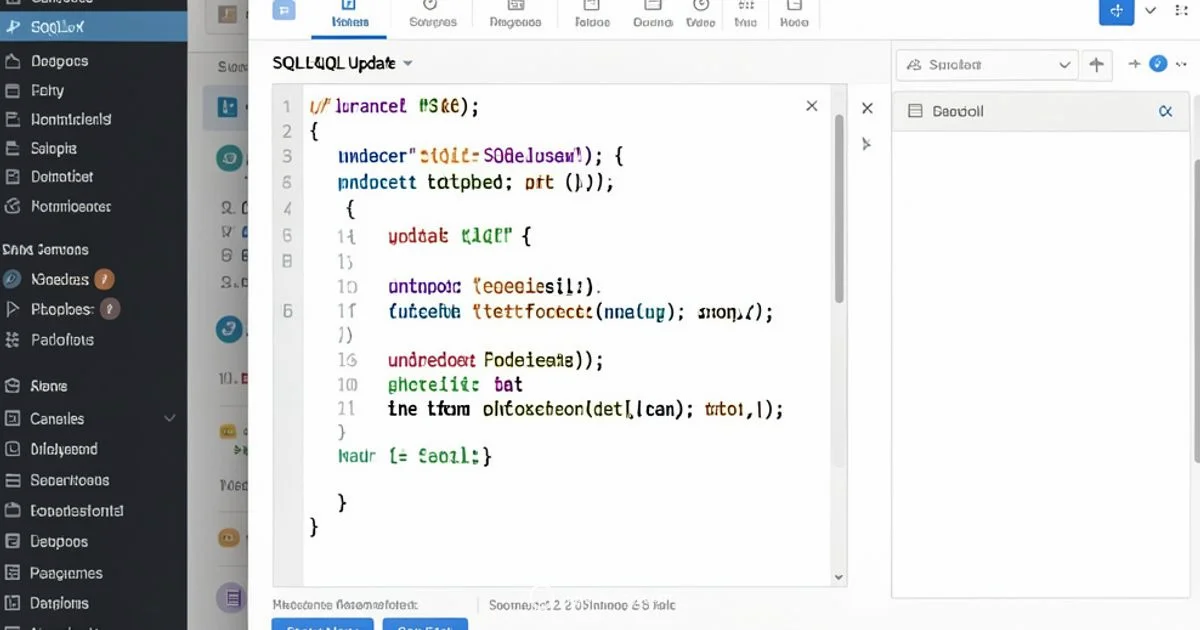Viewport: 1200px width, 630px height.
Task: Click the alpha icon on the Geodoll panel header
Action: [x=1165, y=111]
